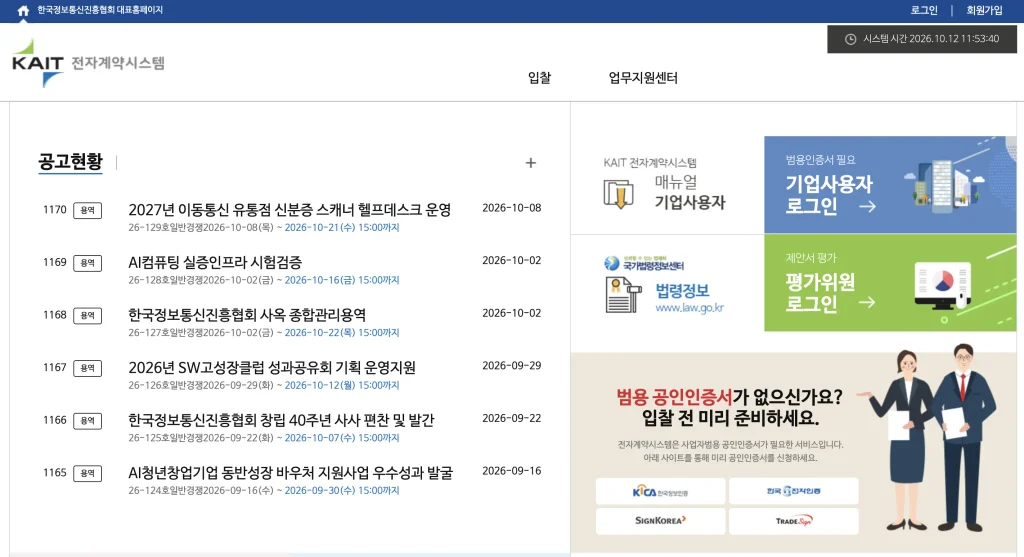Click notice number 1168
Viewport: 1024px width, 557px height.
(55, 315)
